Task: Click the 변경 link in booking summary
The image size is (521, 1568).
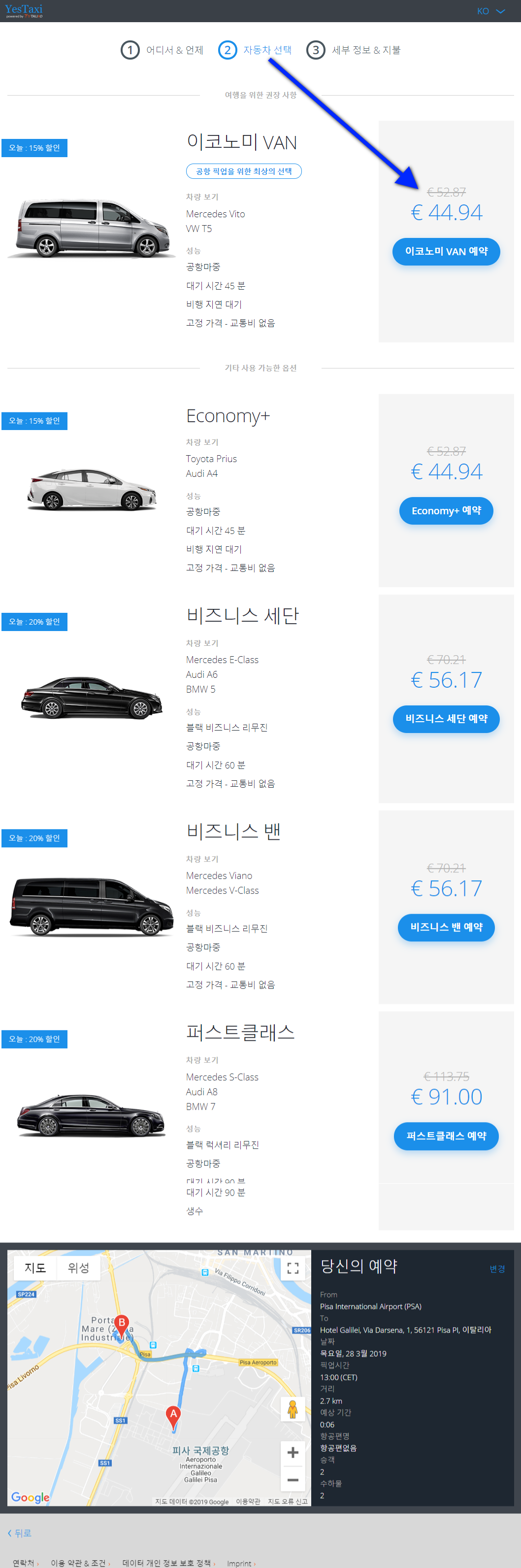Action: point(497,1268)
